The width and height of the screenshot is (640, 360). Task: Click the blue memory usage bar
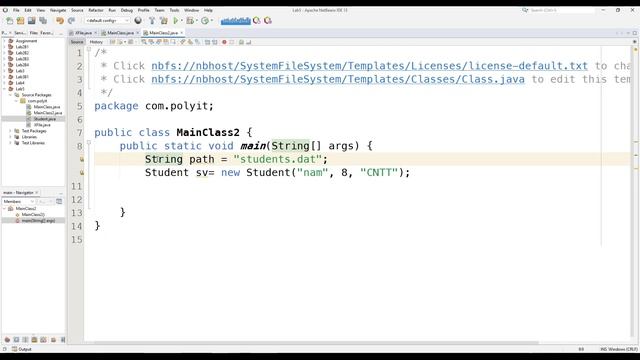[236, 20]
